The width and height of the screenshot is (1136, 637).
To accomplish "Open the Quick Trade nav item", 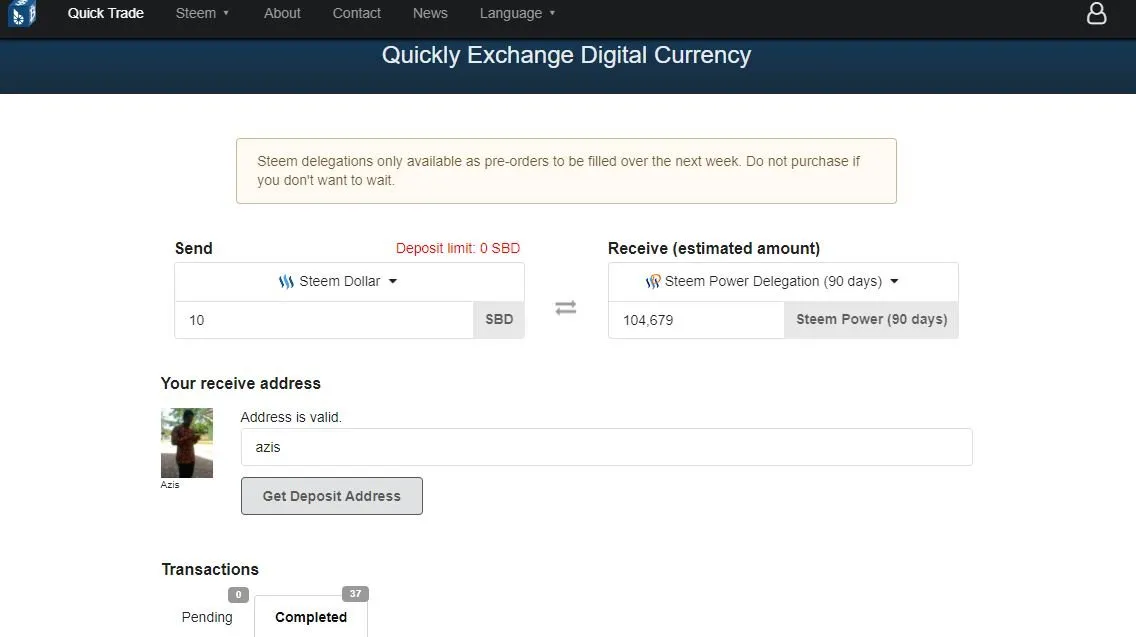I will click(106, 13).
